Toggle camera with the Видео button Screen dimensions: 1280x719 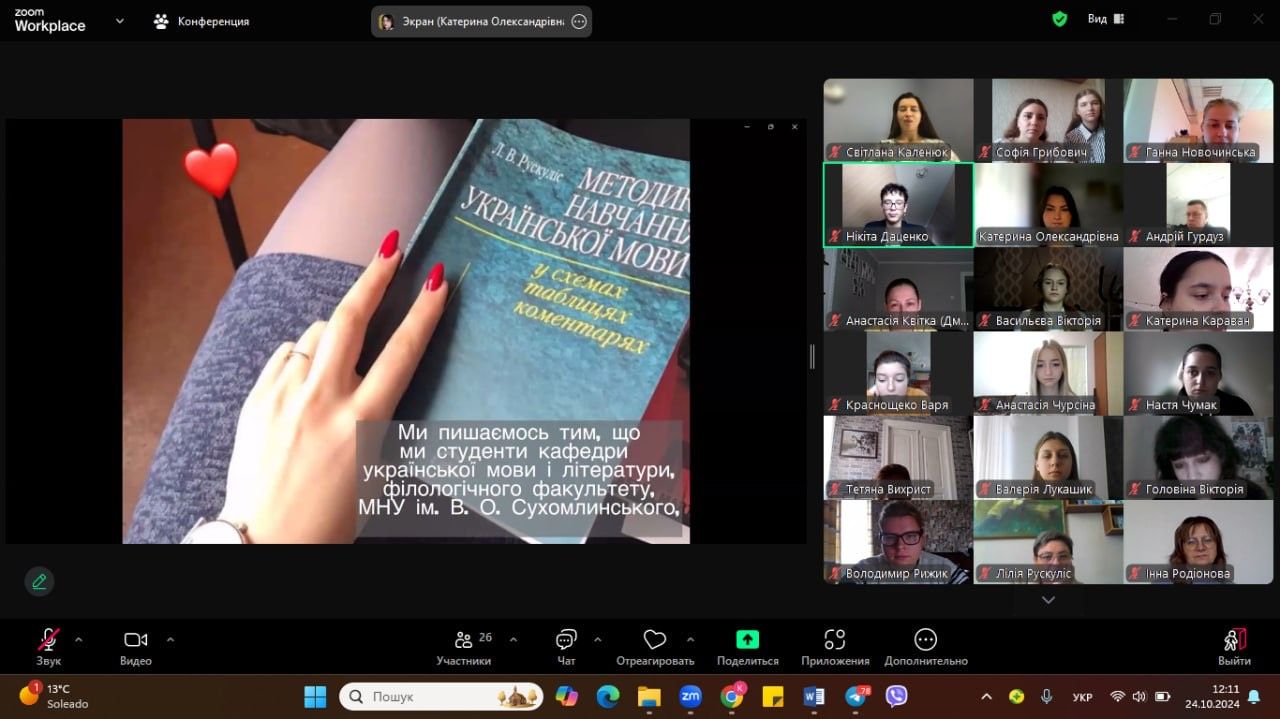pos(135,640)
